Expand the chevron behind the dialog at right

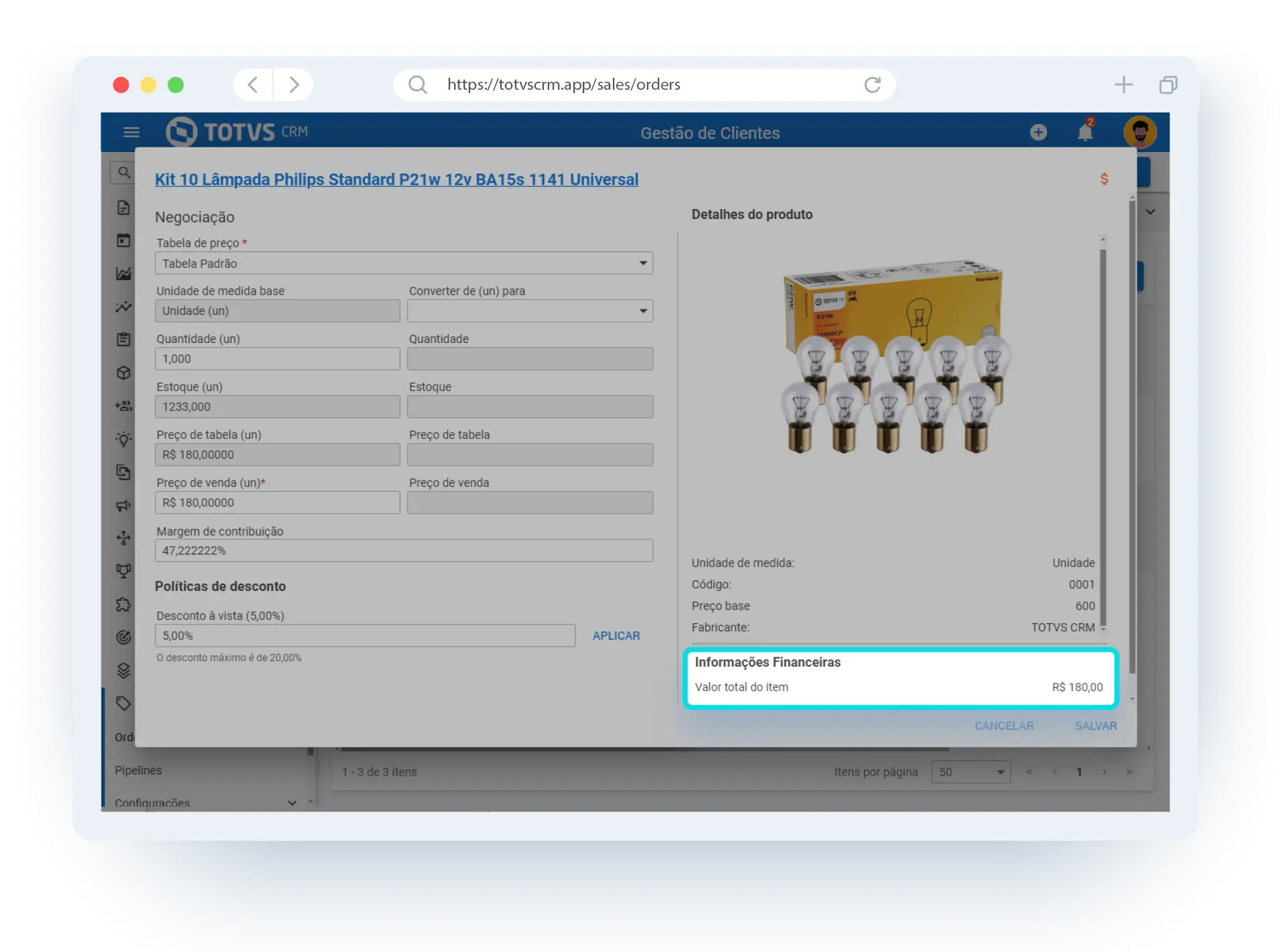click(x=1150, y=212)
